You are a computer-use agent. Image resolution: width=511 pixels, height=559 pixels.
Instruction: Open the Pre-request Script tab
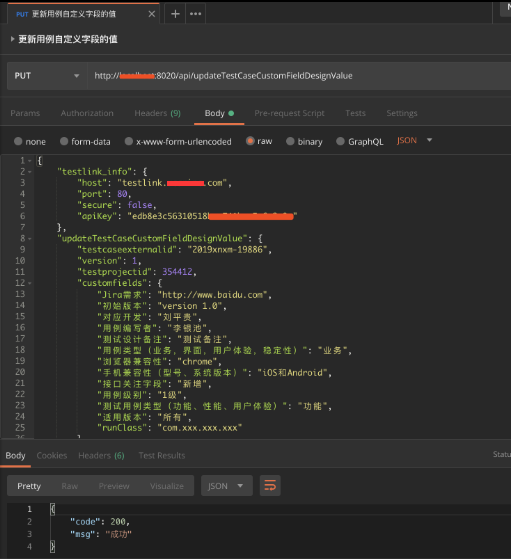click(x=289, y=113)
